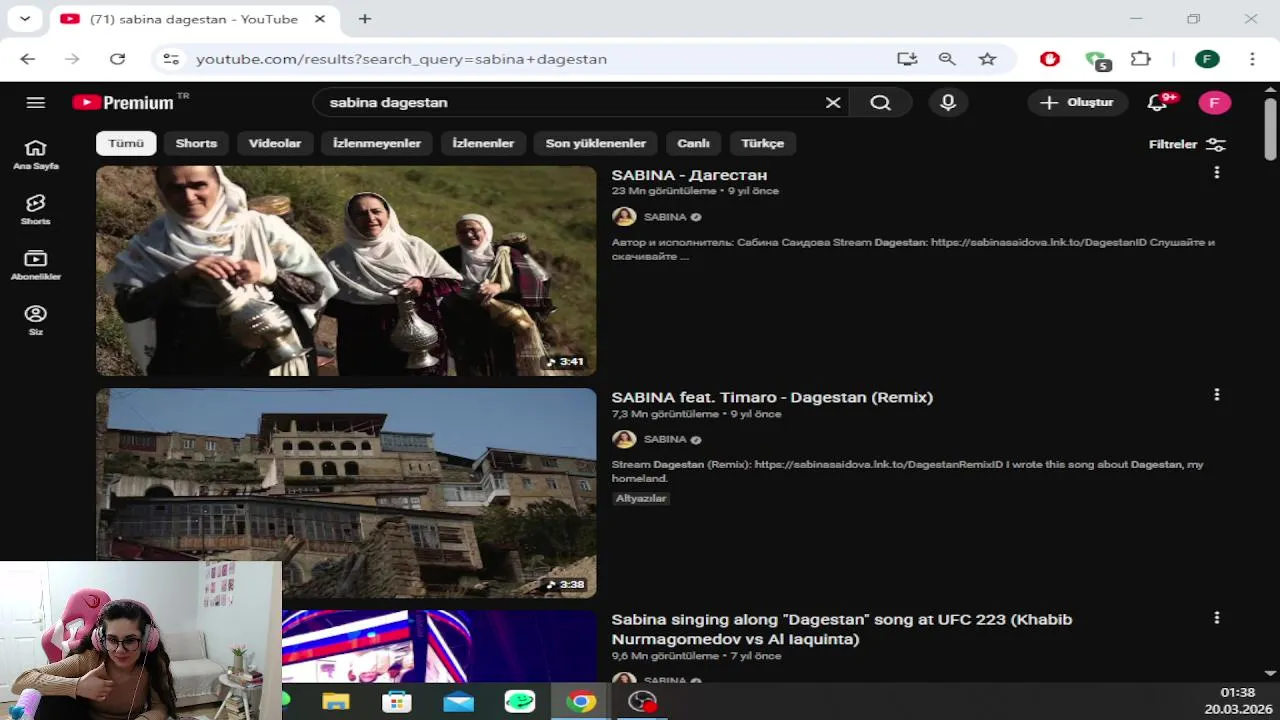This screenshot has height=720, width=1280.
Task: Open the YouTube hamburger guide menu
Action: pos(36,102)
